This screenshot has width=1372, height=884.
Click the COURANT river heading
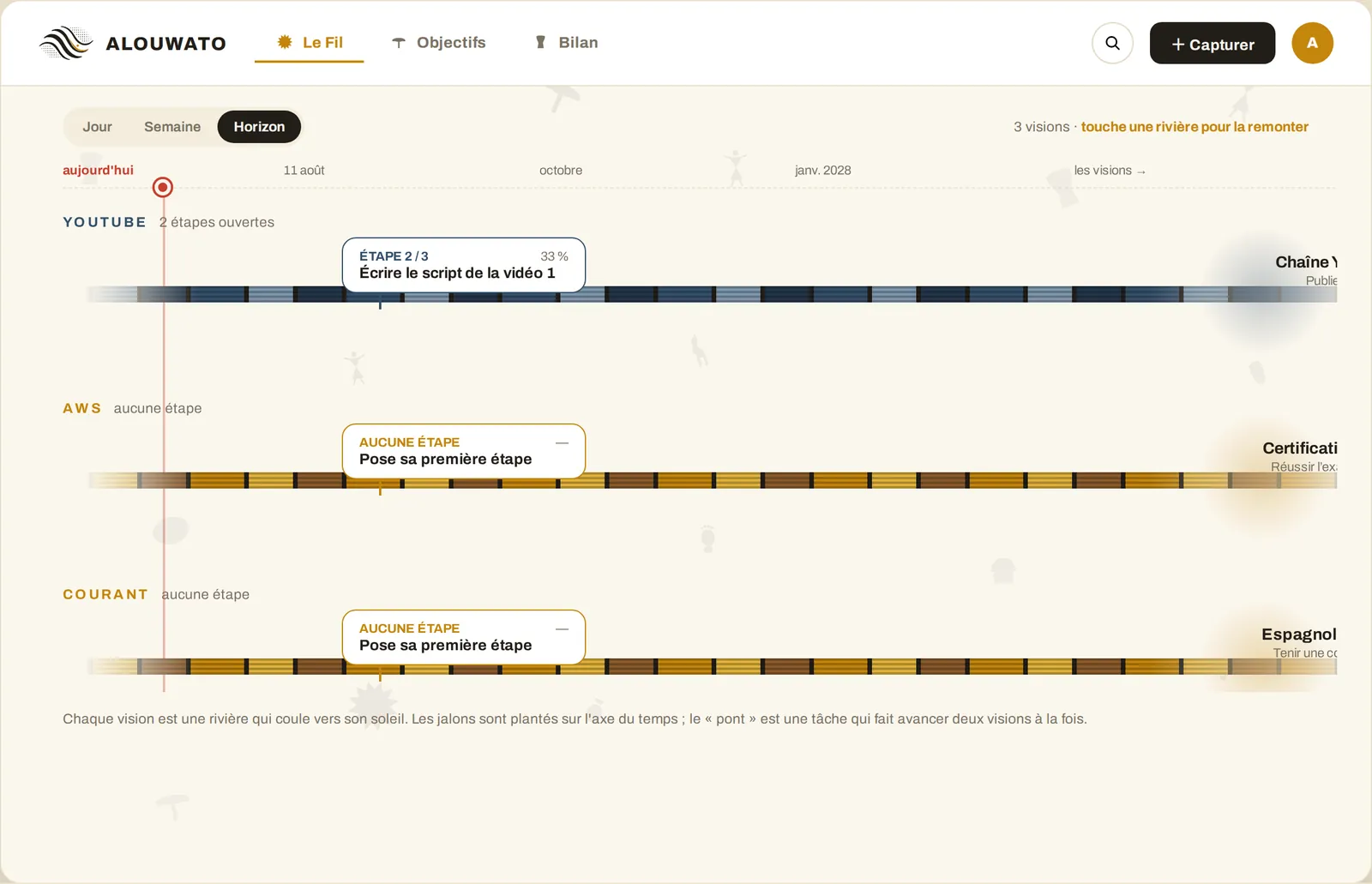(x=105, y=594)
